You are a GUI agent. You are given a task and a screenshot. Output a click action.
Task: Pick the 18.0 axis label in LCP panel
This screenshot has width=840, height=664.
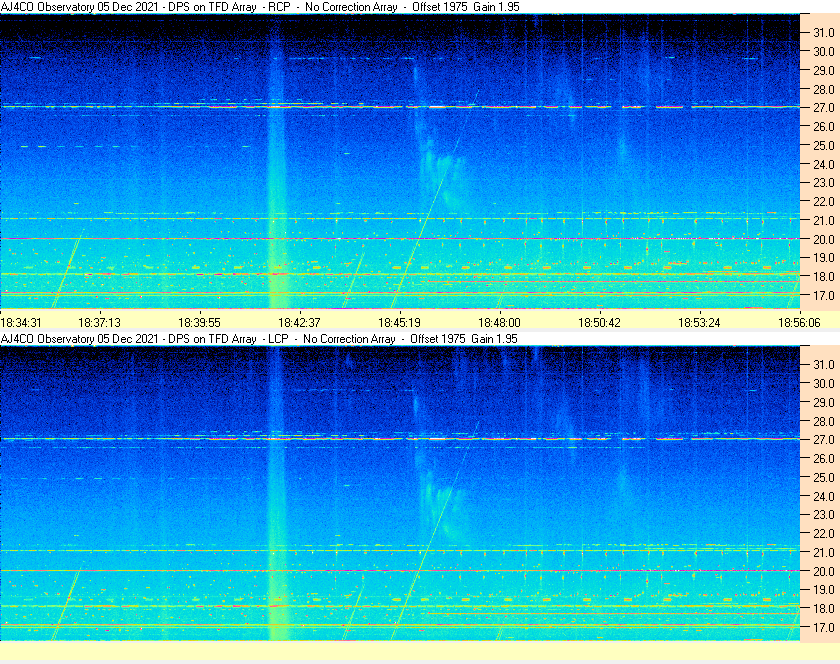(824, 608)
